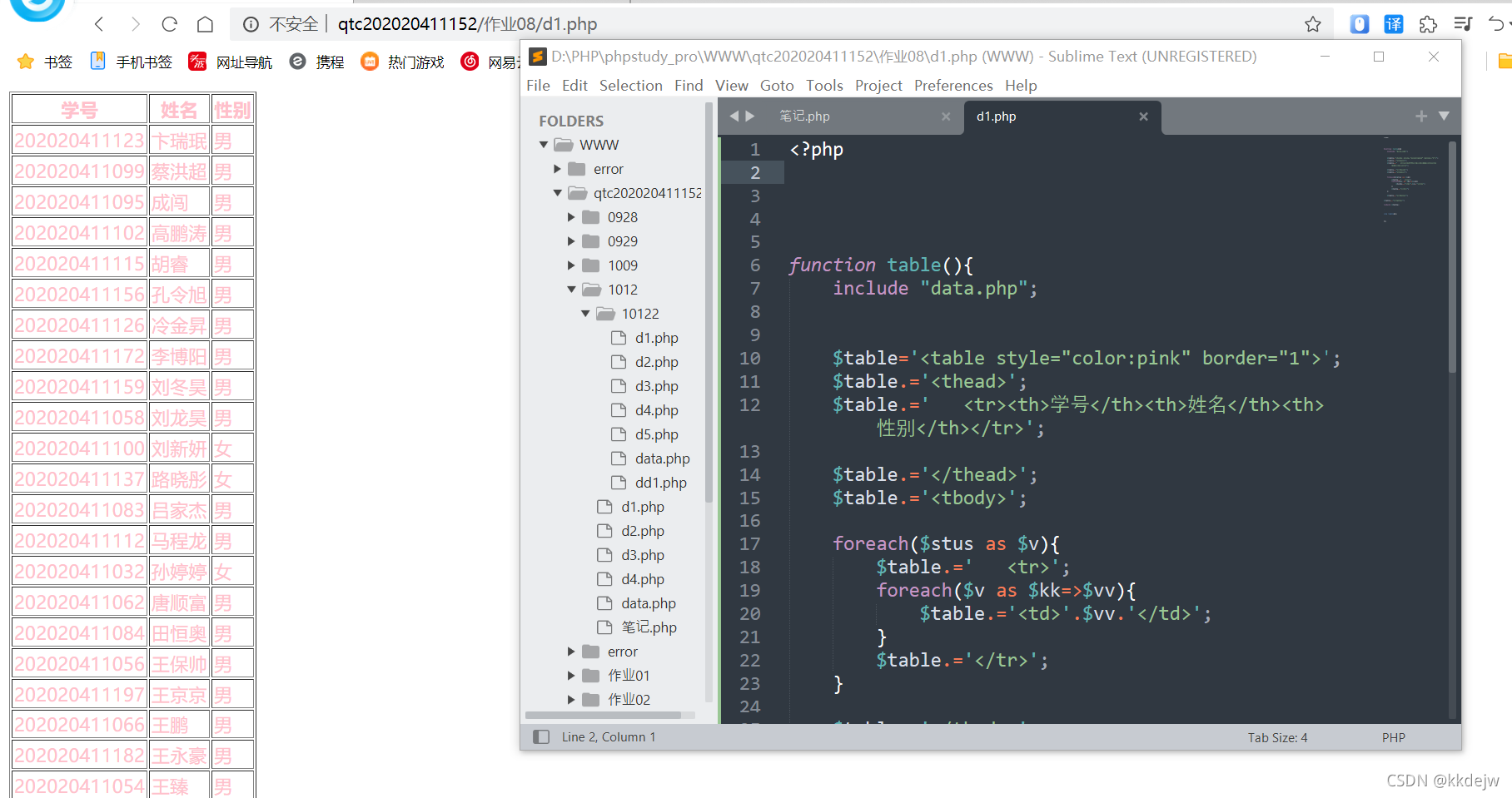Open the Help menu
The image size is (1512, 798).
[x=1021, y=85]
